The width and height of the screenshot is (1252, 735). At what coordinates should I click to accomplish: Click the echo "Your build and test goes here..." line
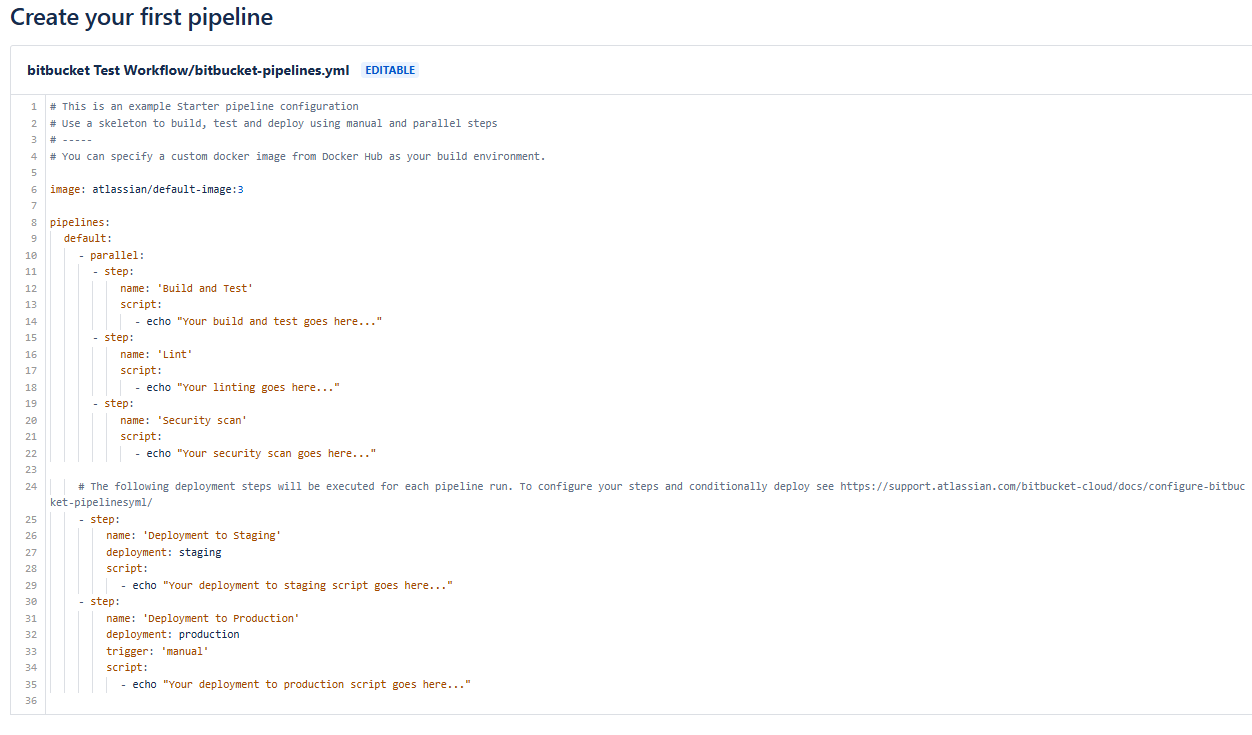pyautogui.click(x=259, y=321)
